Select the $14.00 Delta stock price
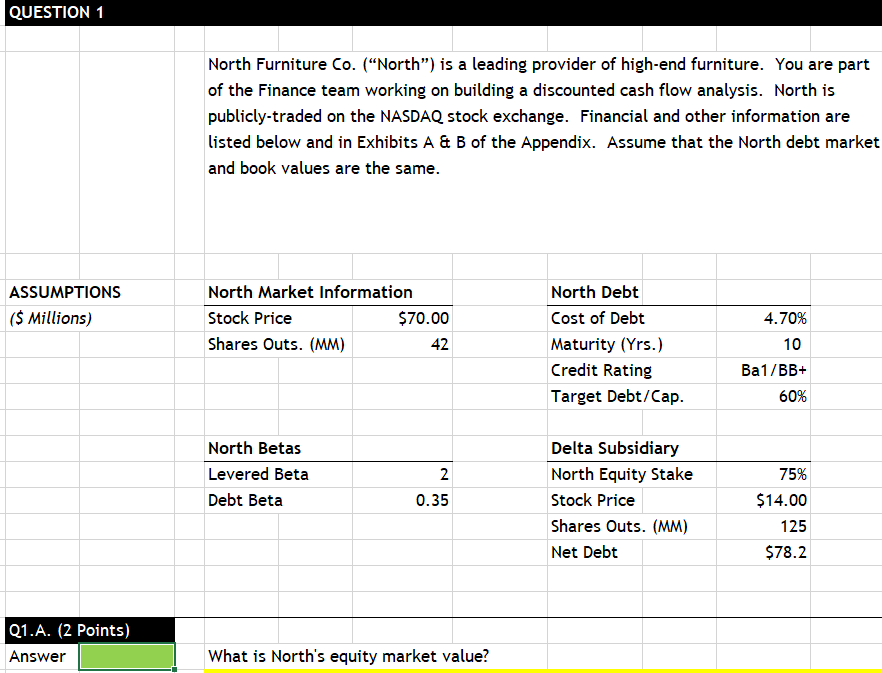This screenshot has height=673, width=882. (x=782, y=500)
